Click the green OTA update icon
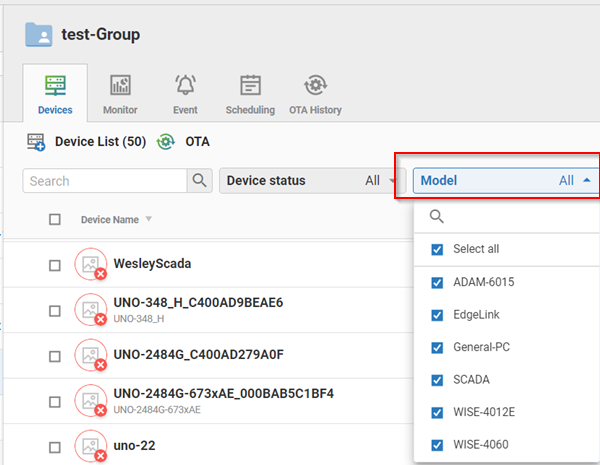The width and height of the screenshot is (600, 465). tap(166, 143)
